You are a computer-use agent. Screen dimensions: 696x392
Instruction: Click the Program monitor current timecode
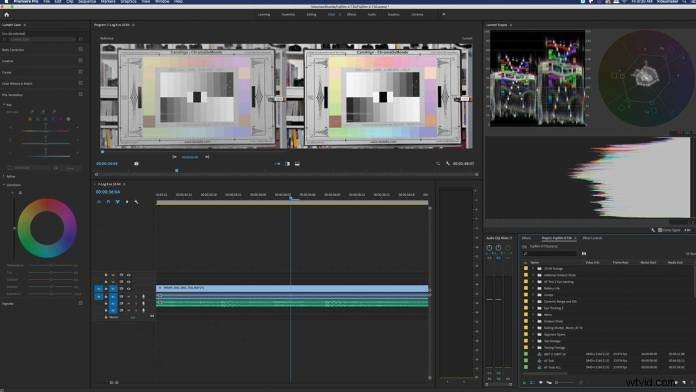point(107,164)
